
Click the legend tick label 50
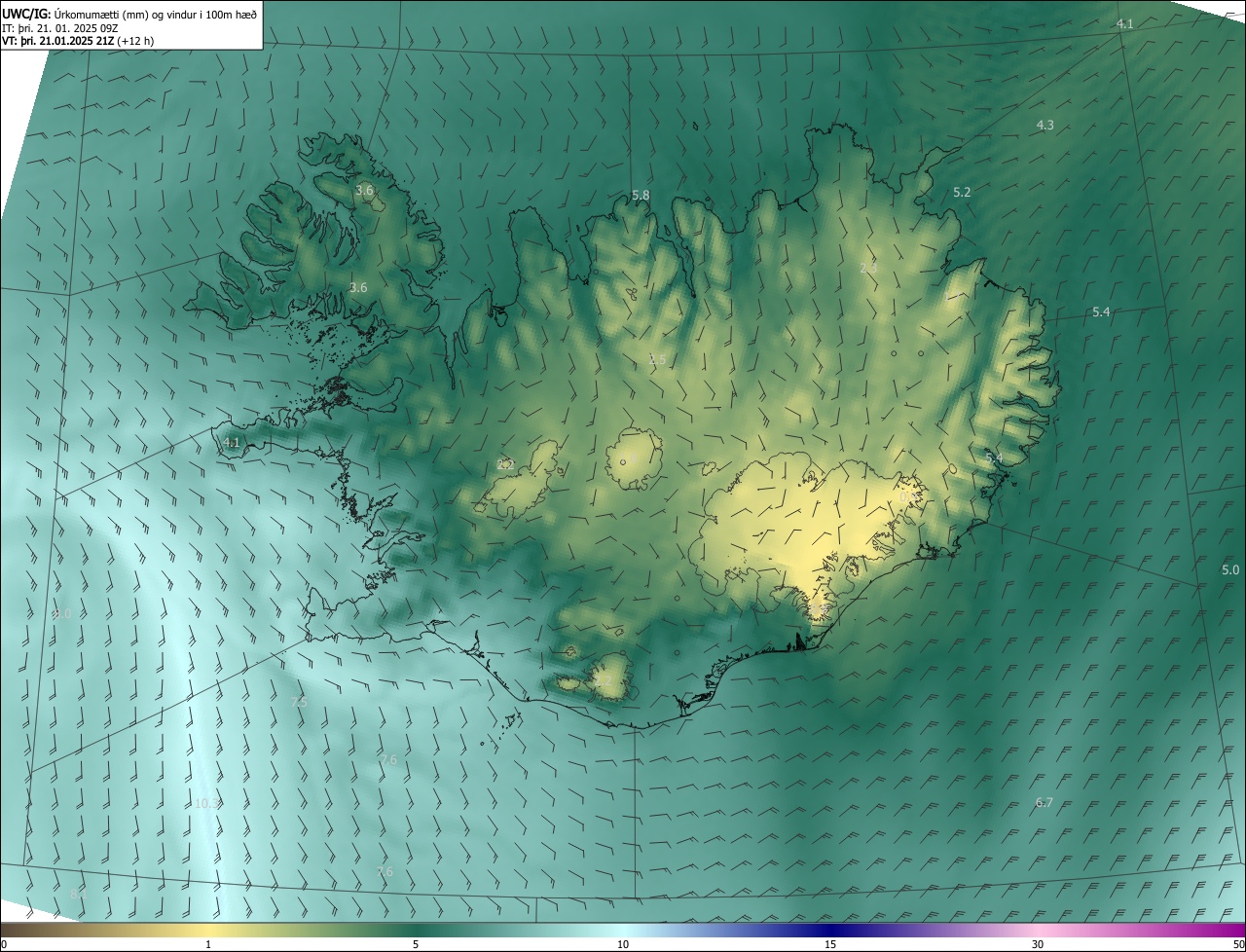pyautogui.click(x=1237, y=944)
